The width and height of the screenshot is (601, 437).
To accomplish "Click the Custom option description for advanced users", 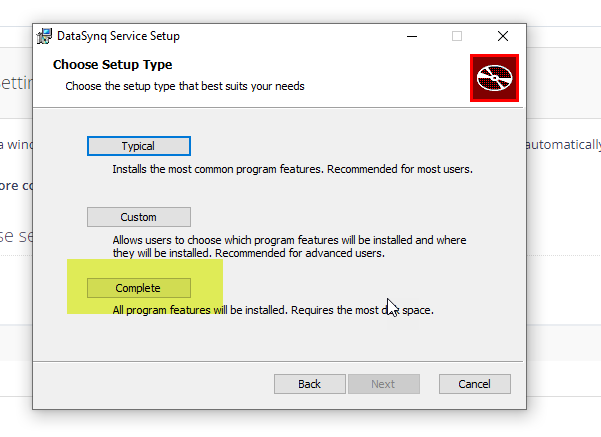I will pos(289,246).
